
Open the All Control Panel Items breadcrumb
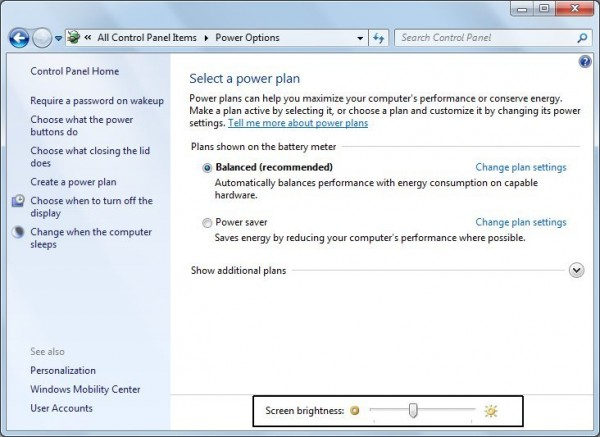click(x=147, y=38)
